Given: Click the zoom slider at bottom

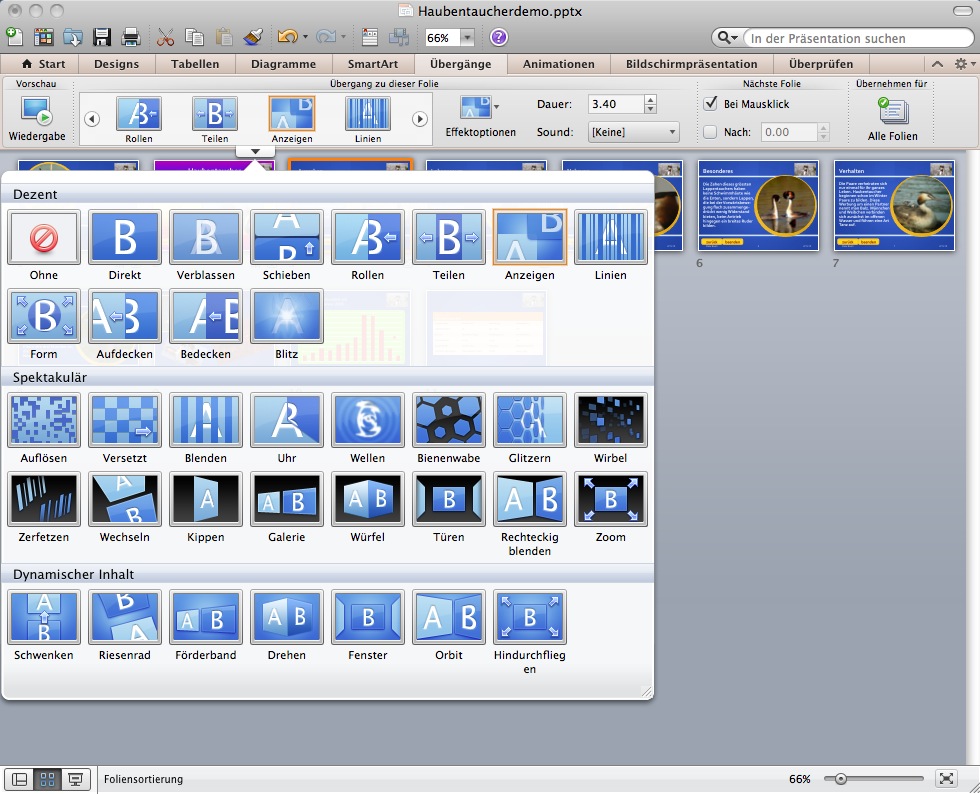Looking at the screenshot, I should 841,779.
